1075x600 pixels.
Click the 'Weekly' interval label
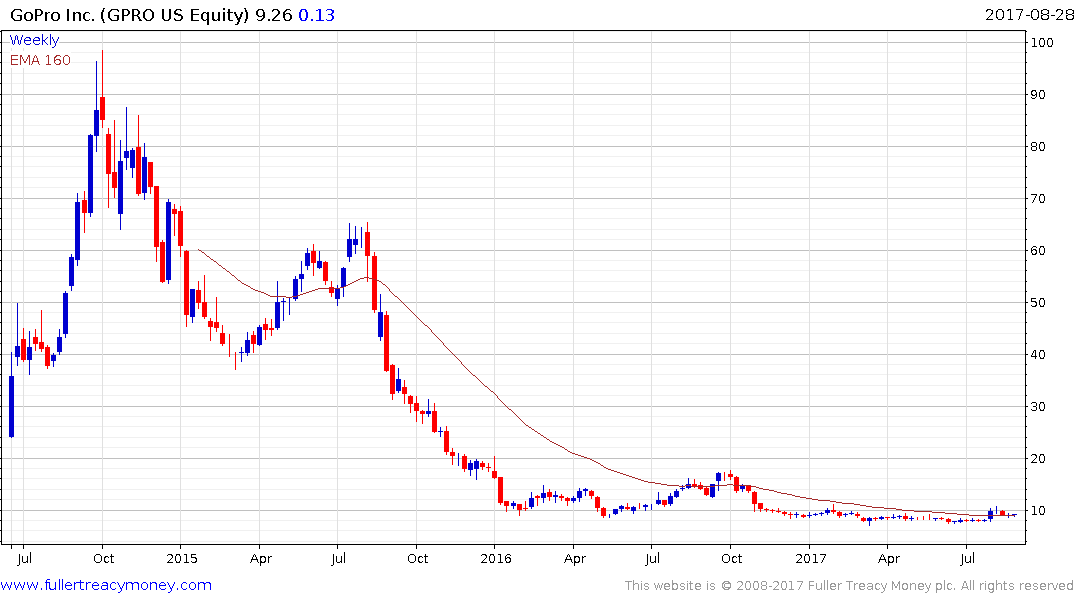34,40
